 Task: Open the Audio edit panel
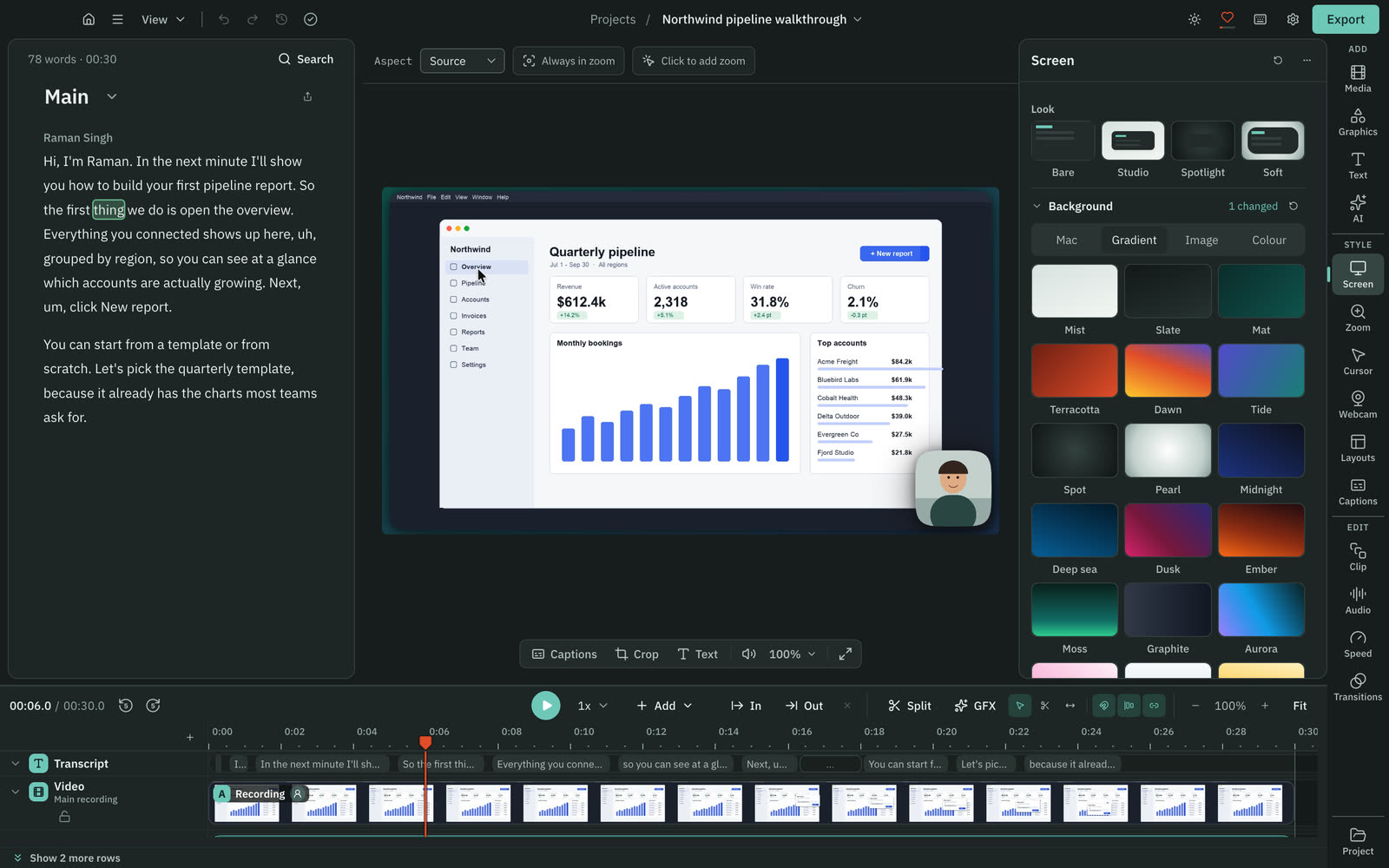pos(1358,601)
